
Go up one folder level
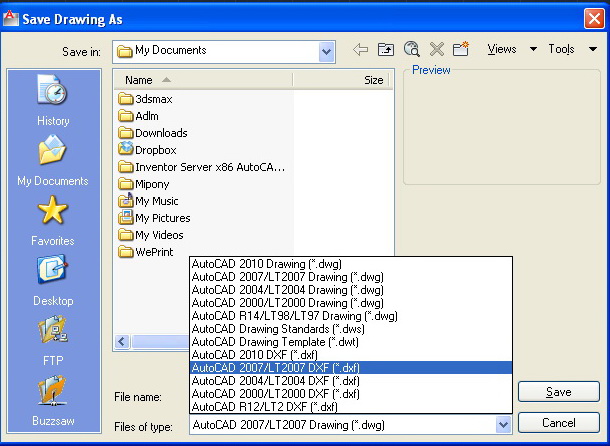(x=386, y=49)
